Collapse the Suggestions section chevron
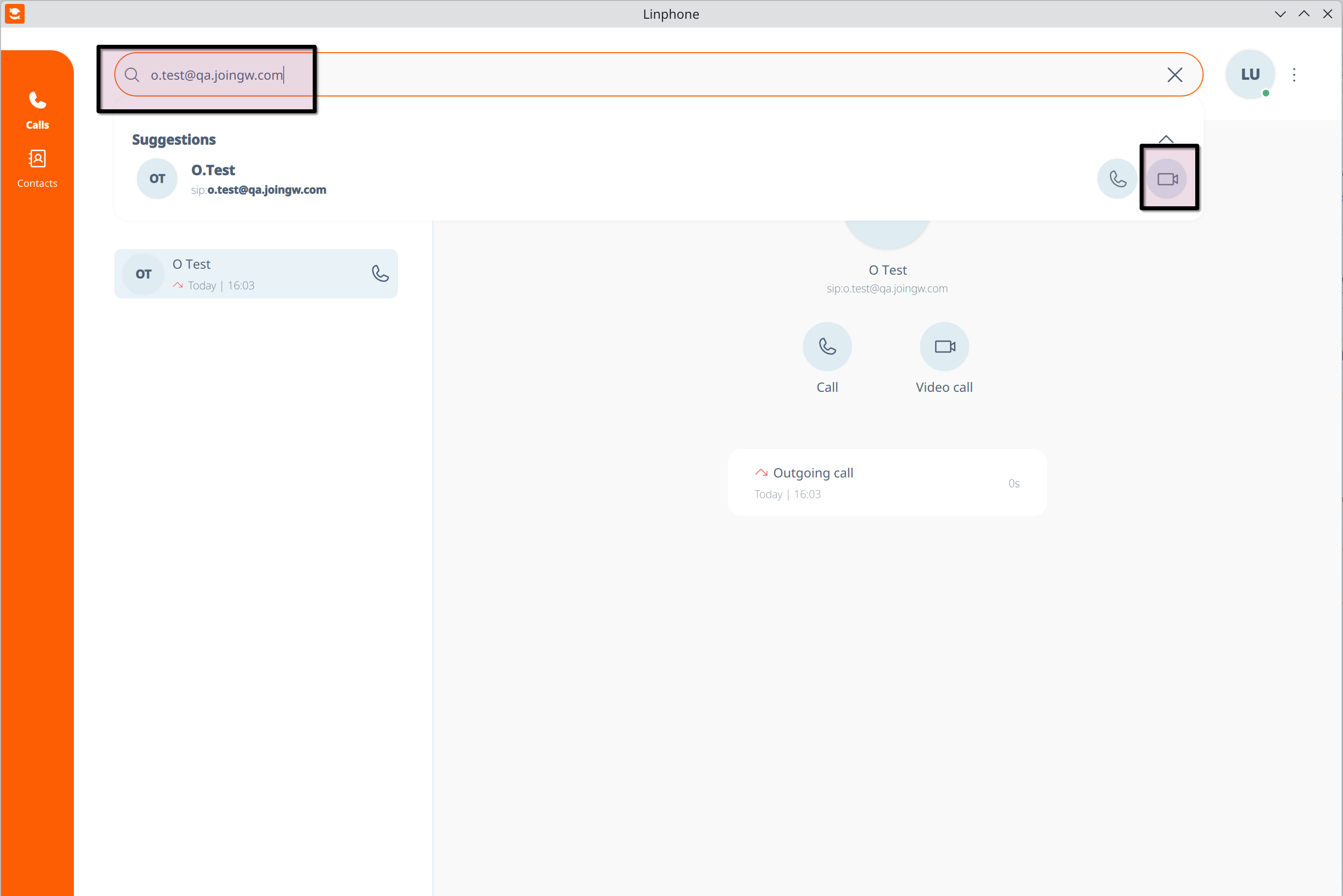This screenshot has height=896, width=1343. pos(1165,139)
